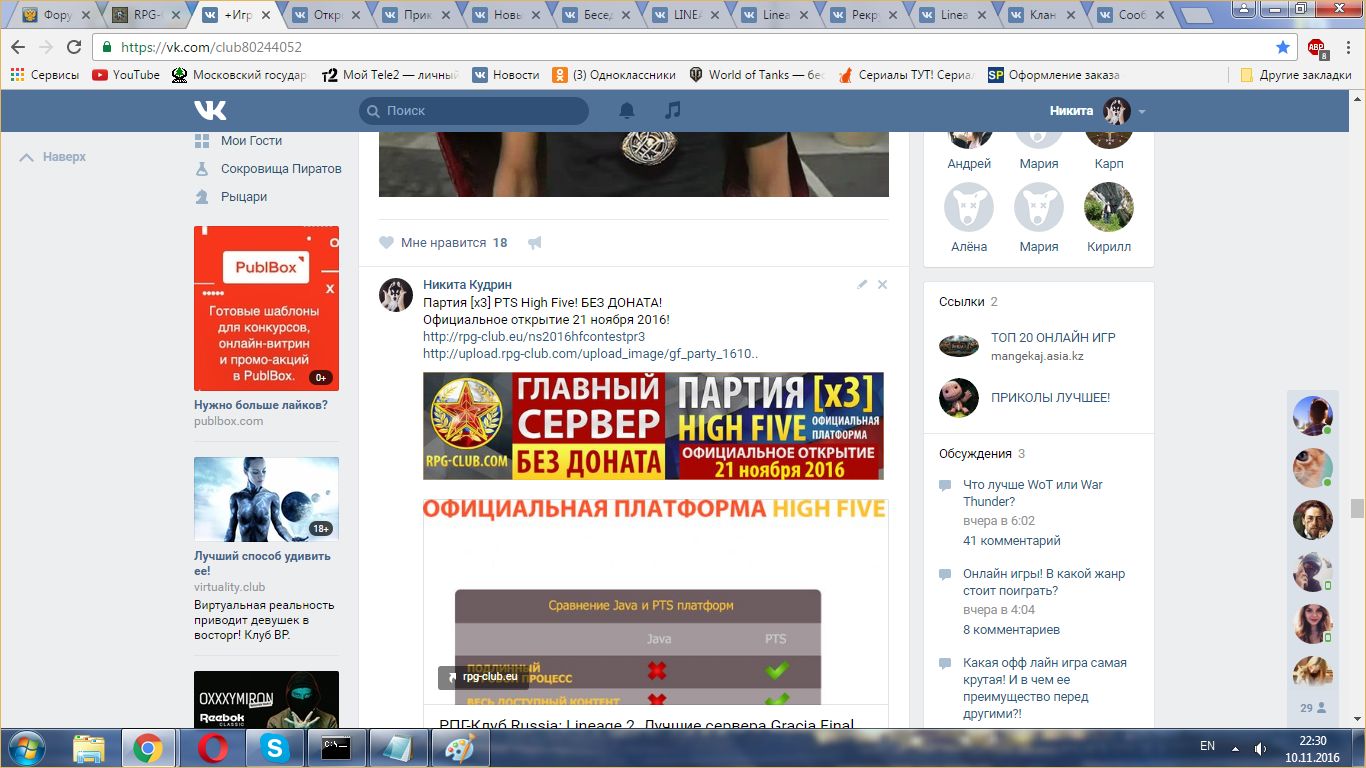Screen dimensions: 1366x768
Task: Open the Главный Сервер High Five banner
Action: (x=653, y=426)
